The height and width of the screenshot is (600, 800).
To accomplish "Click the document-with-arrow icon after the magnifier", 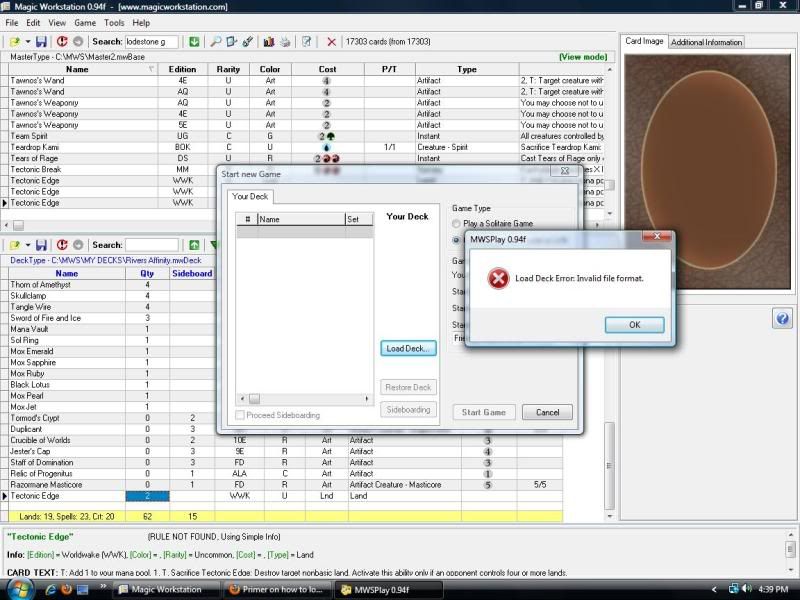I will pyautogui.click(x=231, y=42).
